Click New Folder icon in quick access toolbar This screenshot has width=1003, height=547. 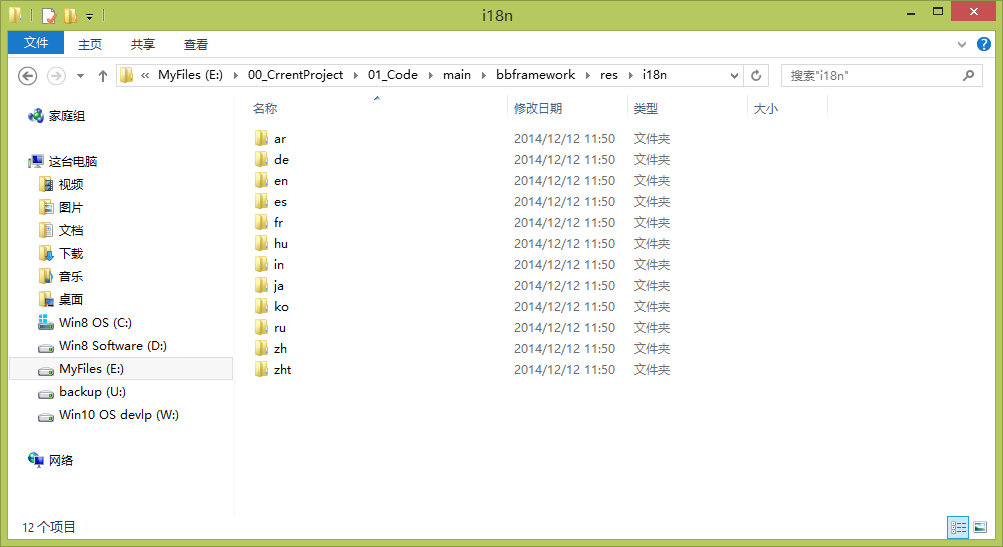[x=70, y=15]
